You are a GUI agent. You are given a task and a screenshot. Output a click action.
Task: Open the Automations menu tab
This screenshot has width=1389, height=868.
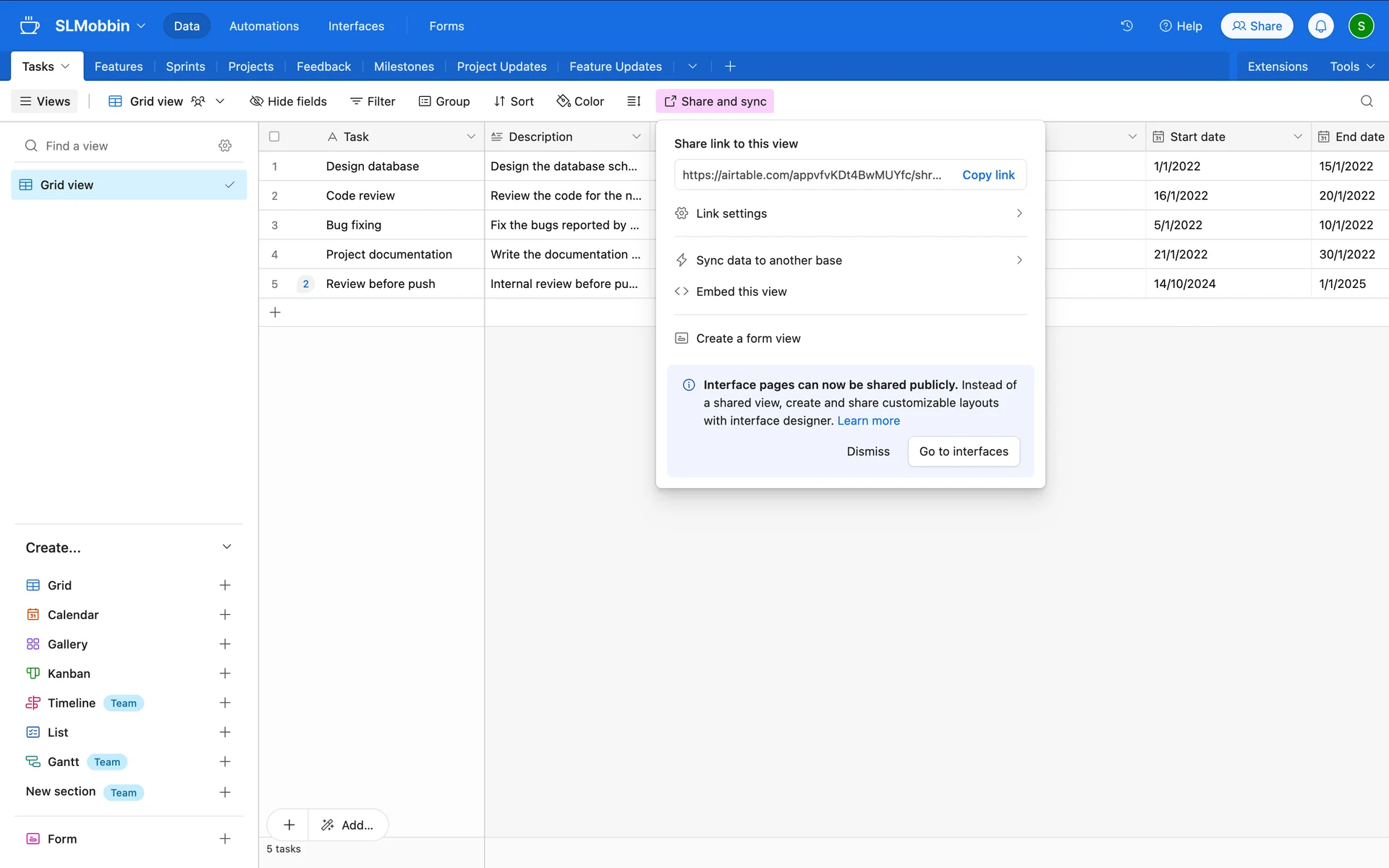coord(264,26)
